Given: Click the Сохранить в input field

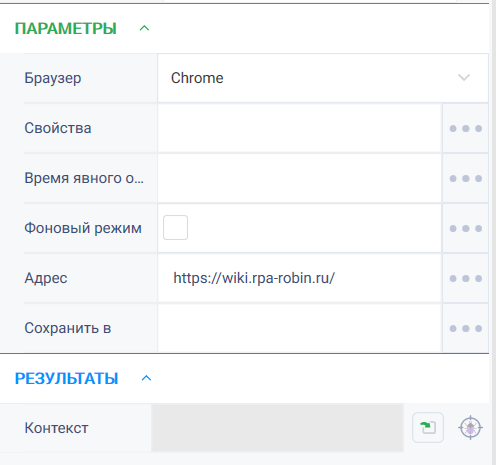Looking at the screenshot, I should point(300,328).
